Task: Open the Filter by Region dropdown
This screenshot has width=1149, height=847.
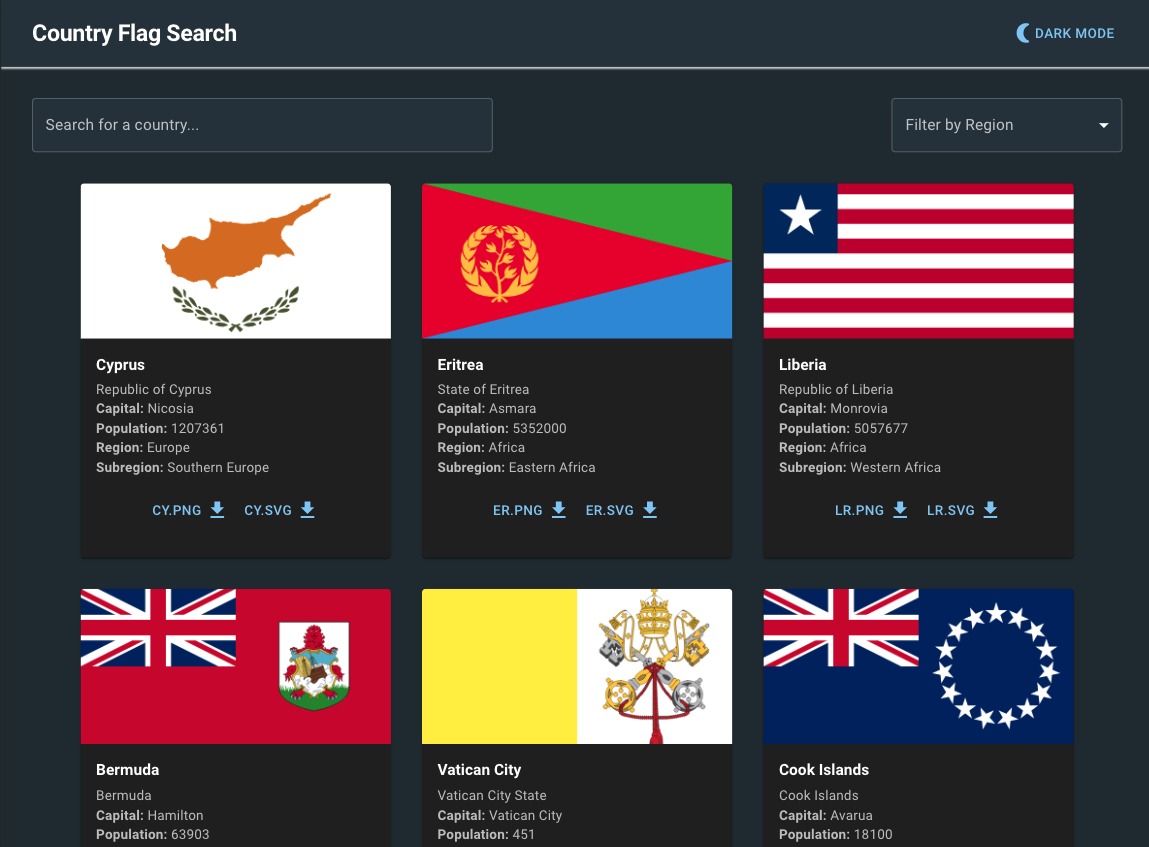Action: point(1006,125)
